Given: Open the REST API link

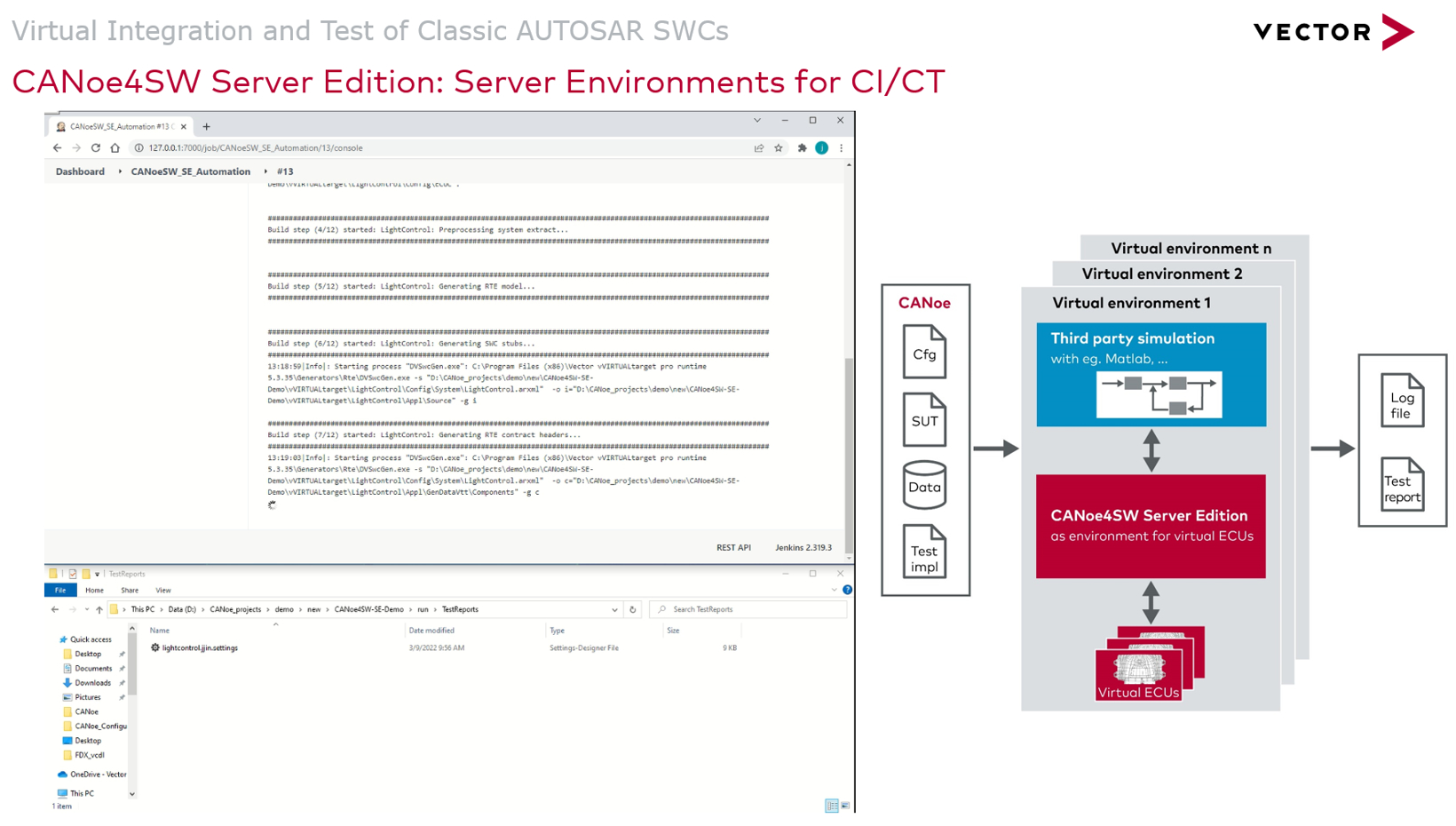Looking at the screenshot, I should (x=733, y=548).
